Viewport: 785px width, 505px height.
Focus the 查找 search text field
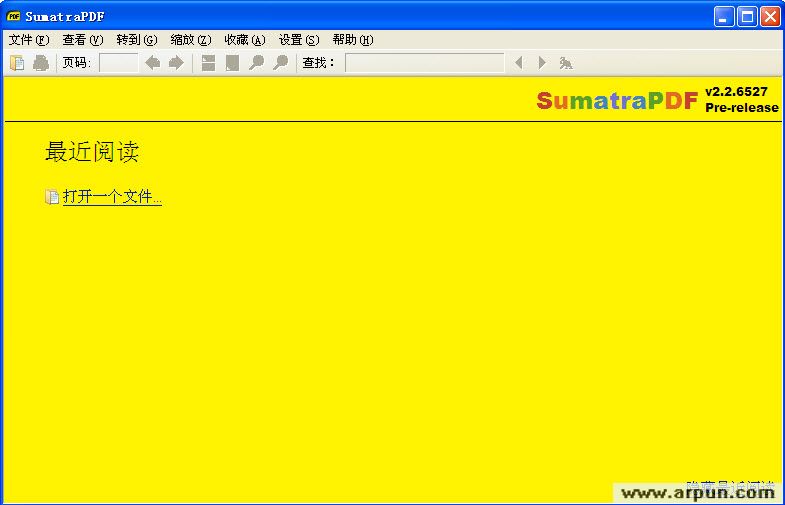tap(425, 63)
